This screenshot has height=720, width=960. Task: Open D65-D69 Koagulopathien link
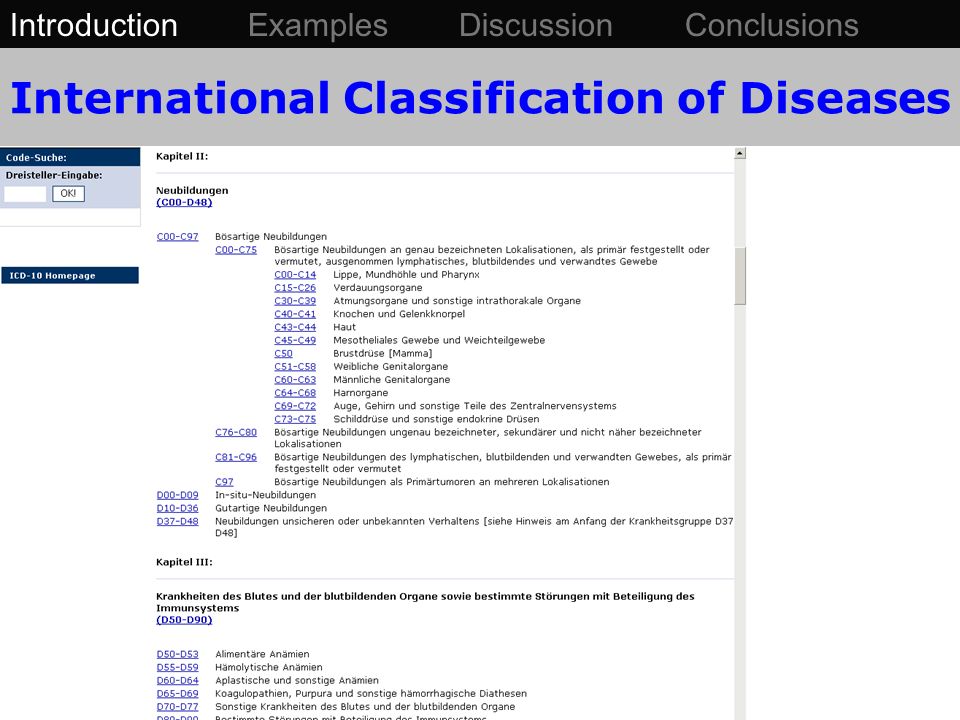point(178,694)
